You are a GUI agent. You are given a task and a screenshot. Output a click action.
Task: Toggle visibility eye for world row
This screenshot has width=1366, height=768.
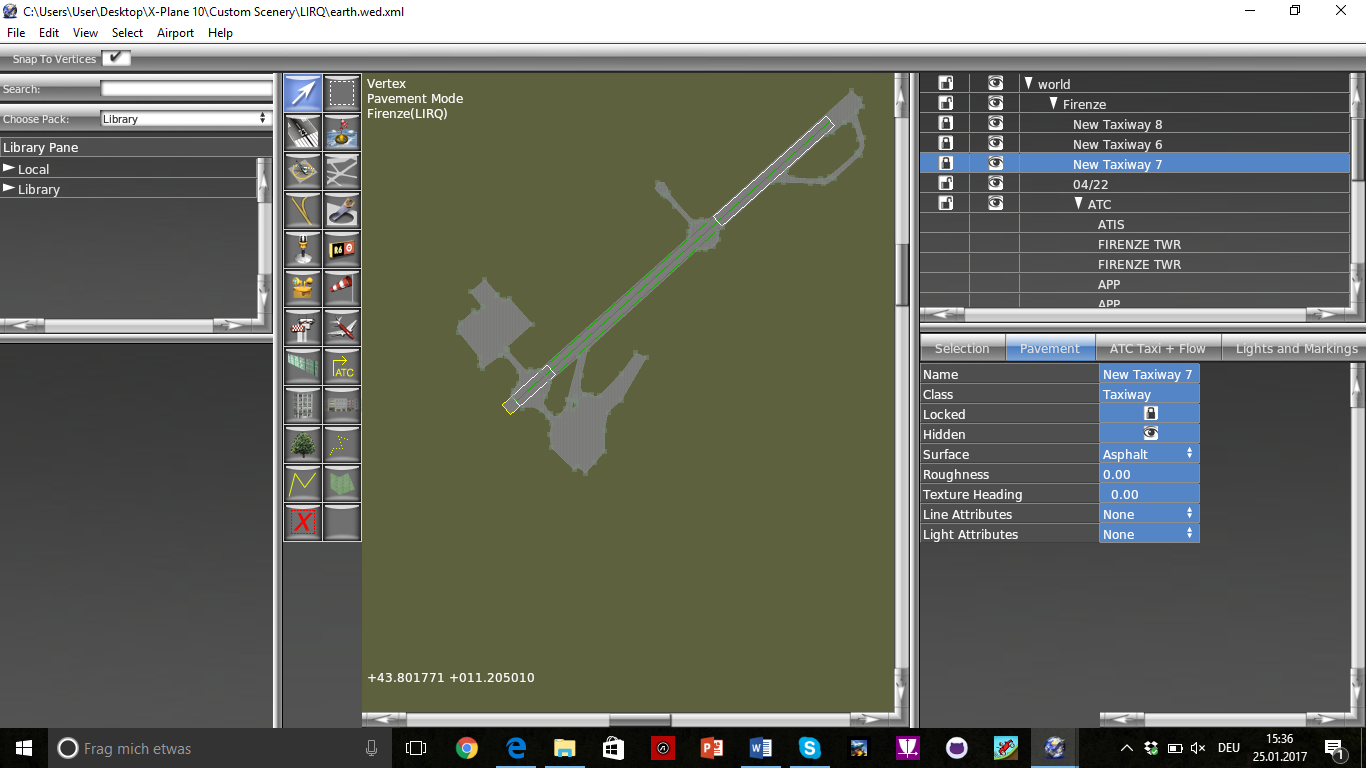coord(995,83)
